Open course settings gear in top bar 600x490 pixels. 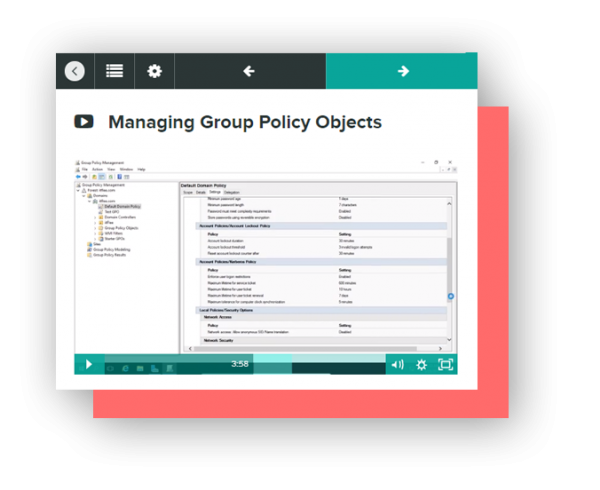pos(154,71)
